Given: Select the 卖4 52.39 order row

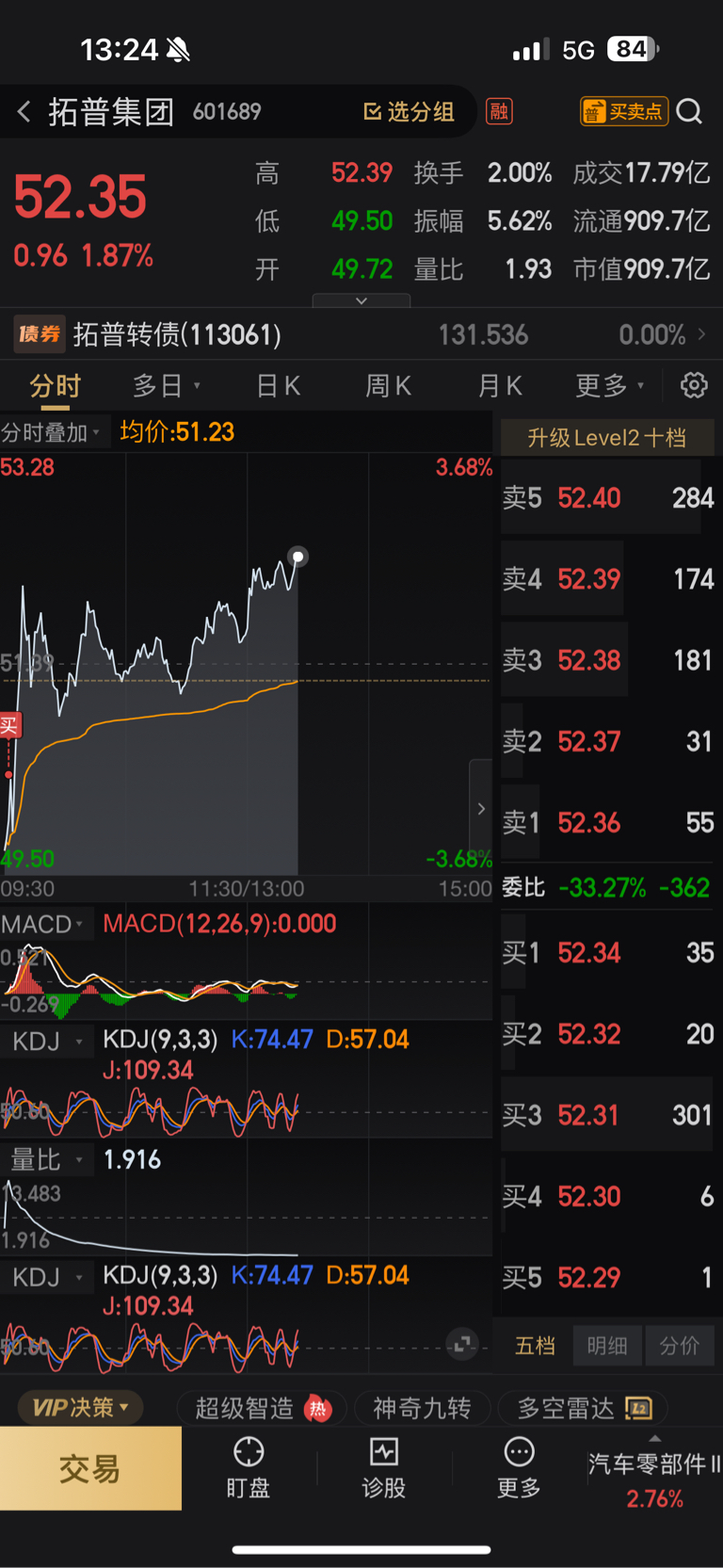Looking at the screenshot, I should coord(608,578).
